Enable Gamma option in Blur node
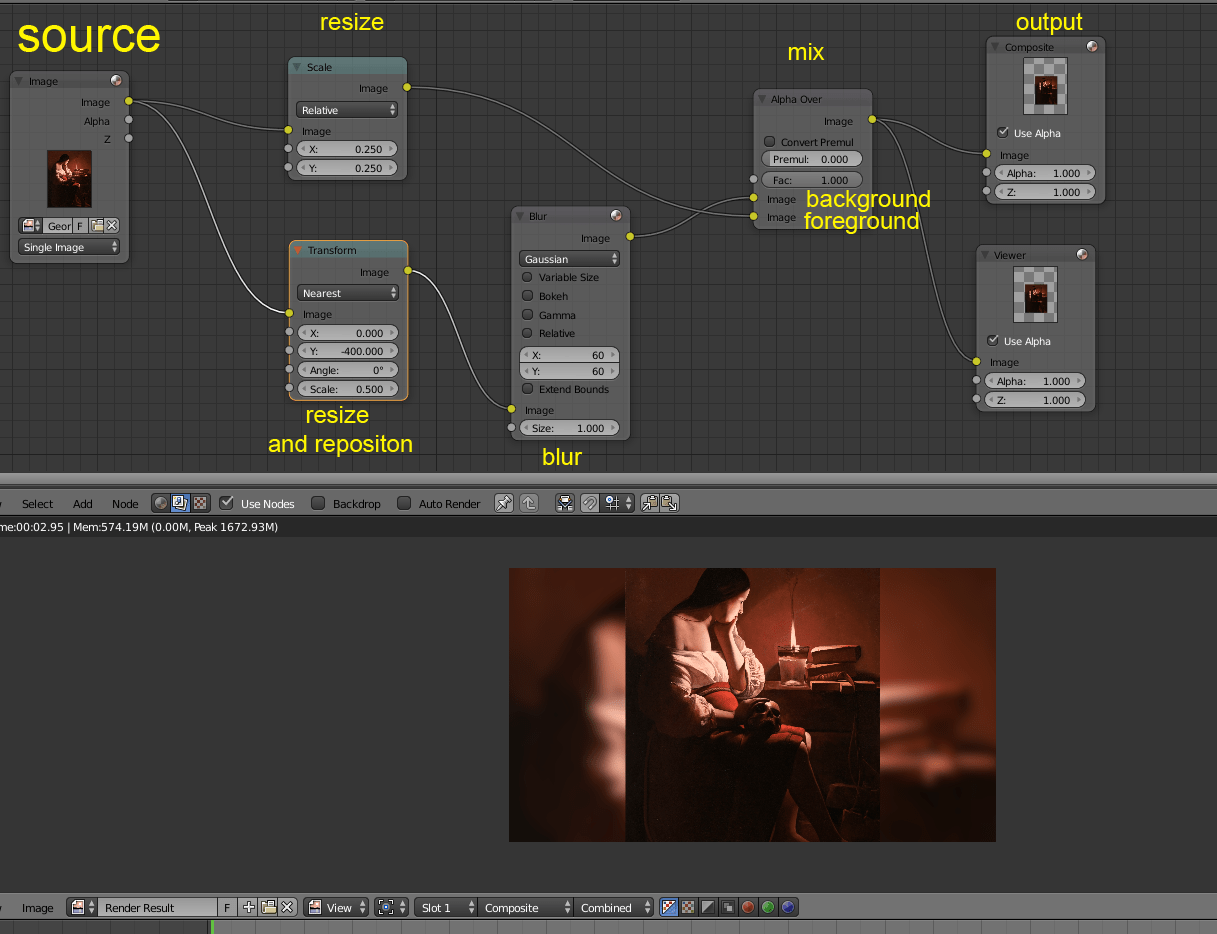Viewport: 1217px width, 934px height. pos(527,315)
